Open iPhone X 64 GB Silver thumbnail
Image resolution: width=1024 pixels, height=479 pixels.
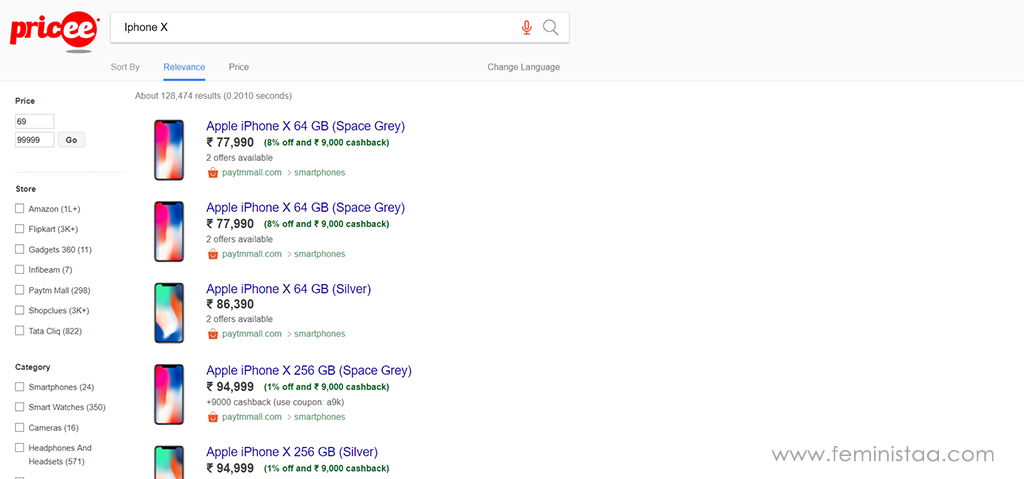pyautogui.click(x=169, y=312)
